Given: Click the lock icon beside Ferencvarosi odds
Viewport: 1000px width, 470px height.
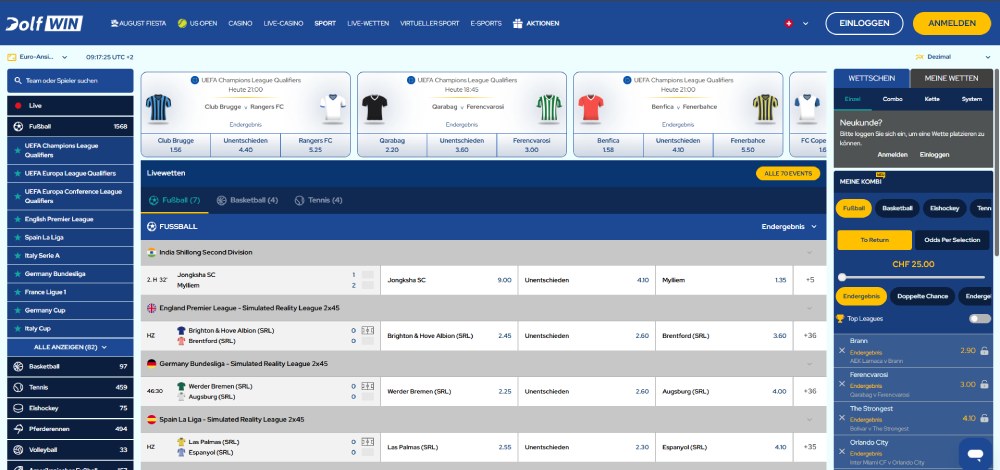Looking at the screenshot, I should [984, 384].
